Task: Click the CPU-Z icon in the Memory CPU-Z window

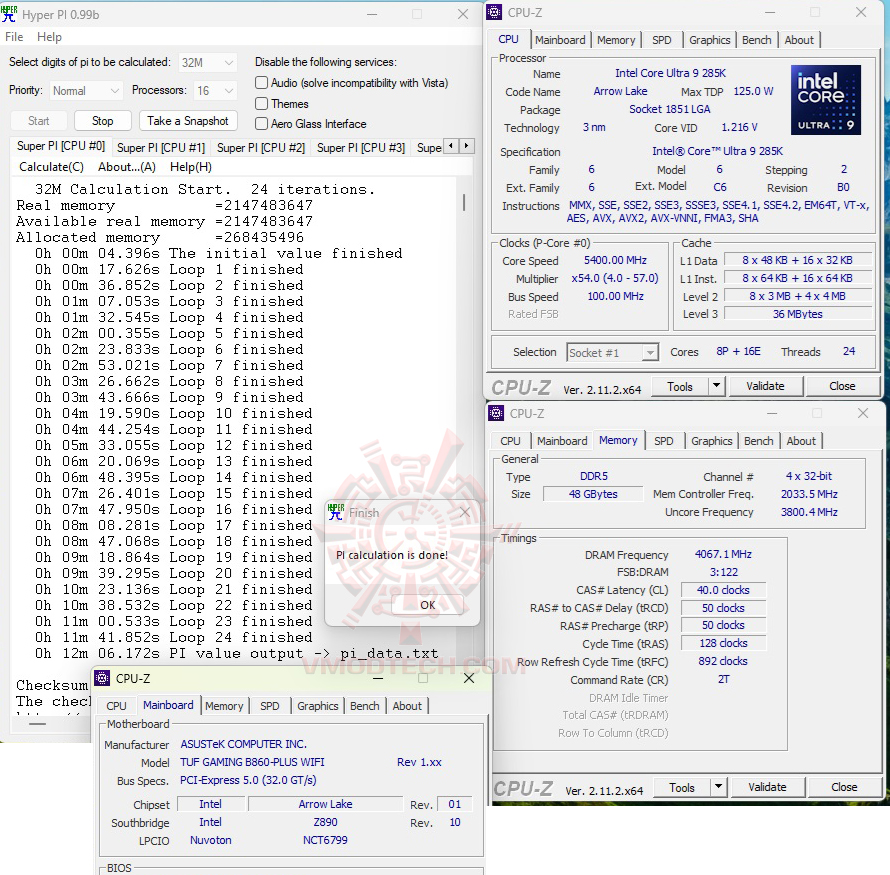Action: [496, 413]
